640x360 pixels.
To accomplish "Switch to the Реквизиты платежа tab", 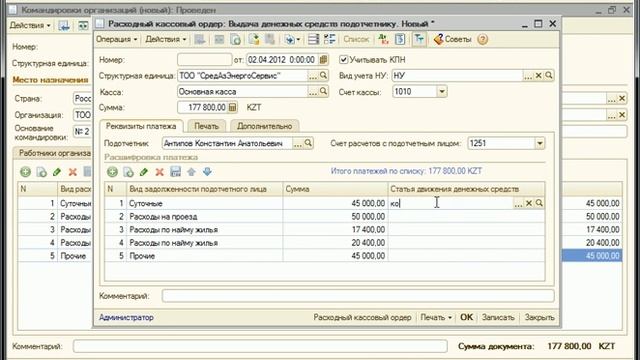I will coord(141,126).
